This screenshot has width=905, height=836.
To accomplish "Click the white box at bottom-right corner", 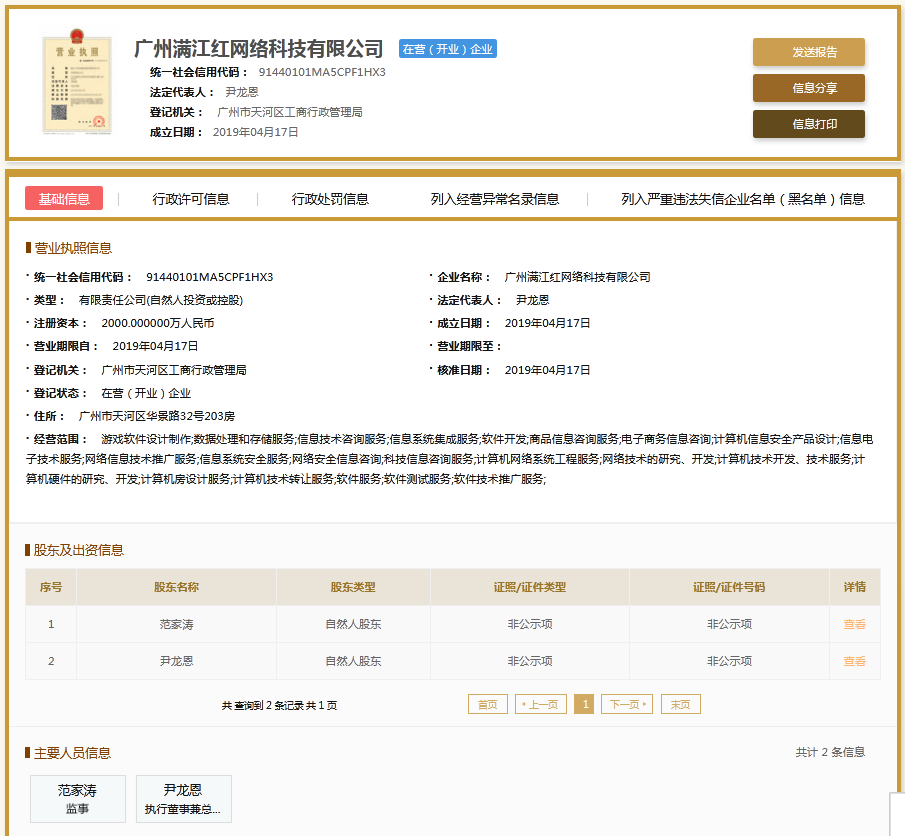I will click(x=896, y=814).
